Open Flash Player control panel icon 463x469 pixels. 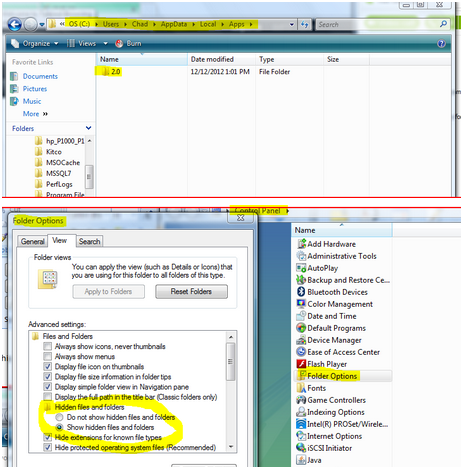point(301,364)
